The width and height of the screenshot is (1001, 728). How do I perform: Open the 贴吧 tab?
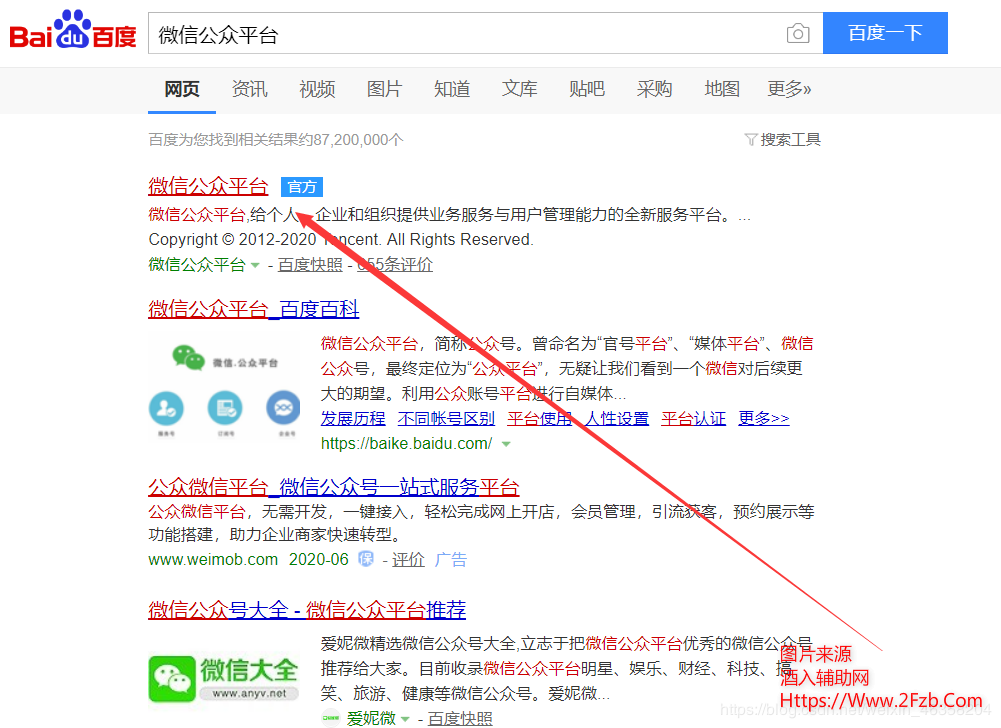click(x=587, y=89)
